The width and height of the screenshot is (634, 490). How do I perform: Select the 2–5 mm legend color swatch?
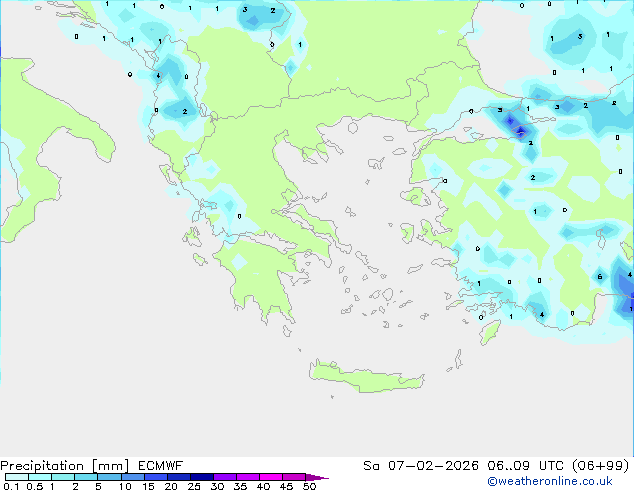[x=86, y=477]
